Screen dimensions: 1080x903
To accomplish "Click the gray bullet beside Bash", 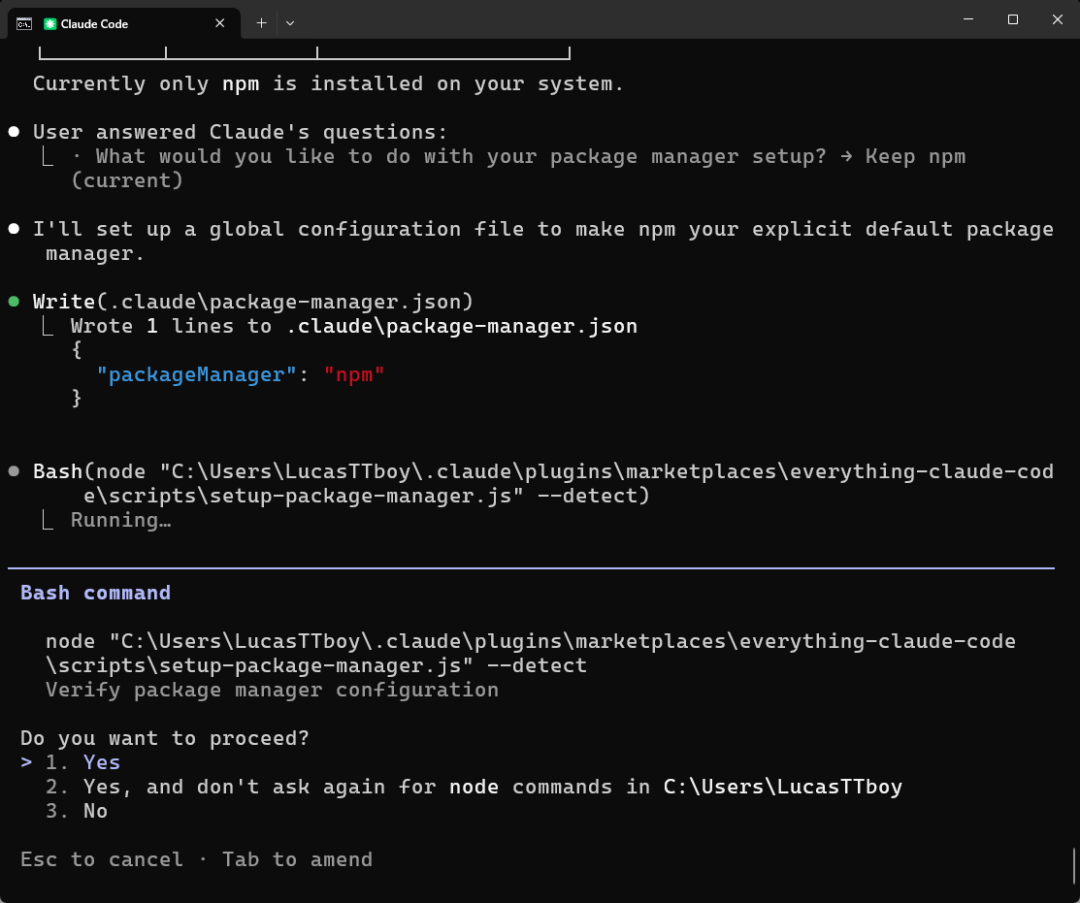I will (14, 472).
